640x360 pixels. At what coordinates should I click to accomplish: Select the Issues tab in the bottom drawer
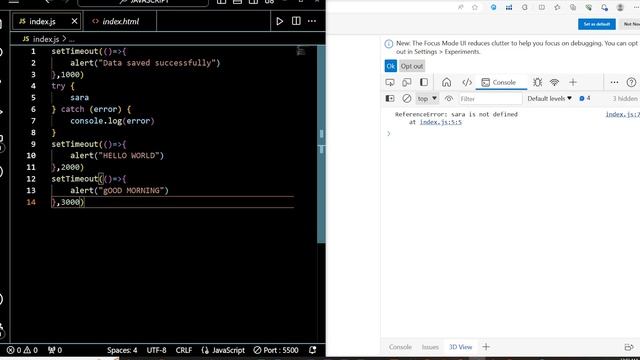tap(430, 347)
